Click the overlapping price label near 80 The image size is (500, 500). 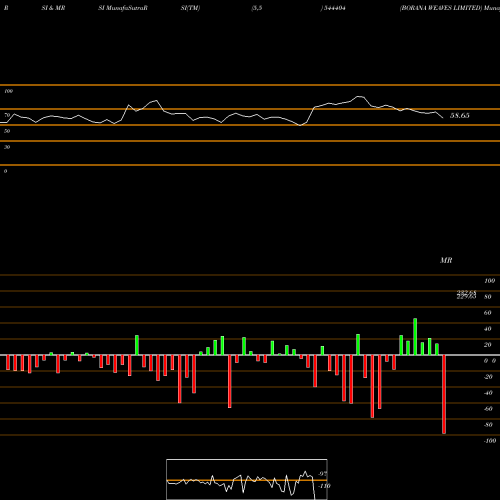(x=466, y=295)
